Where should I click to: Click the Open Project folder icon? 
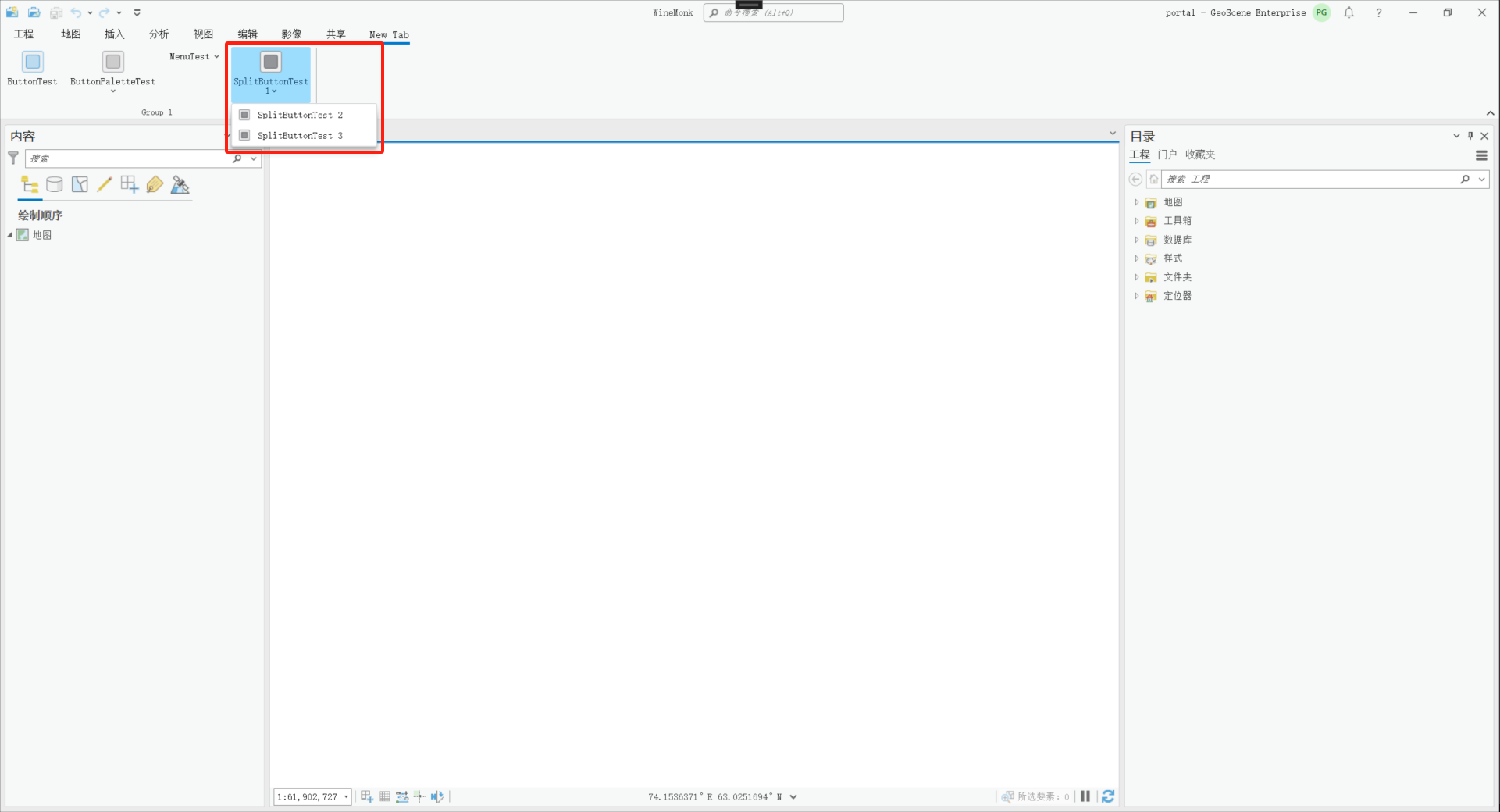click(x=34, y=12)
